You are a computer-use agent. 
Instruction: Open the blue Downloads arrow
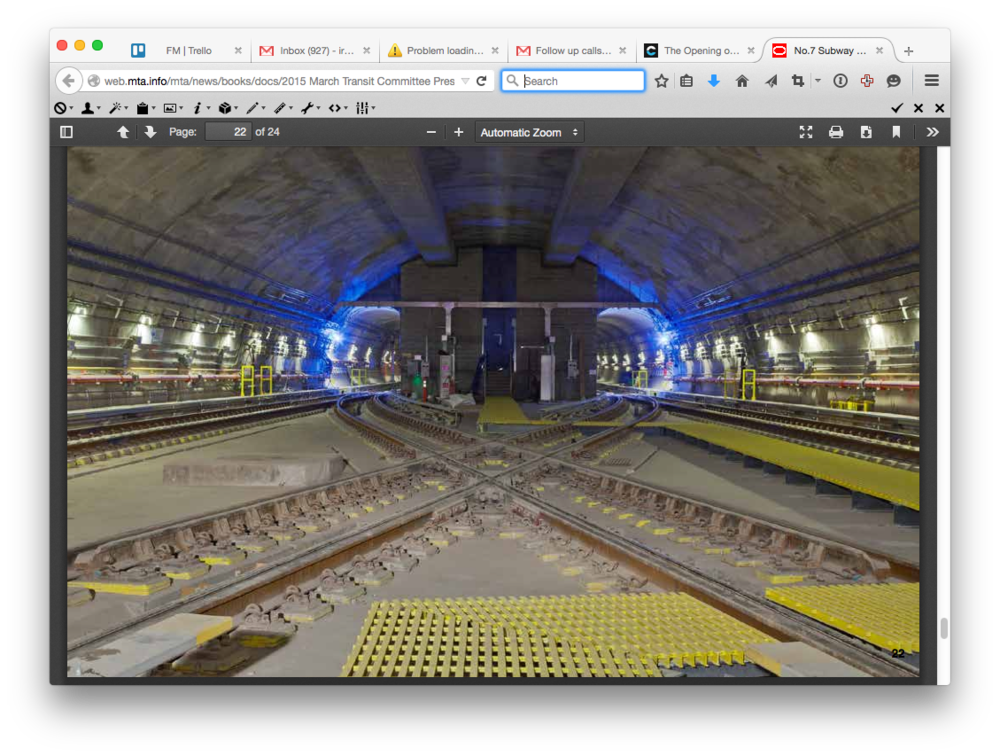[x=713, y=81]
